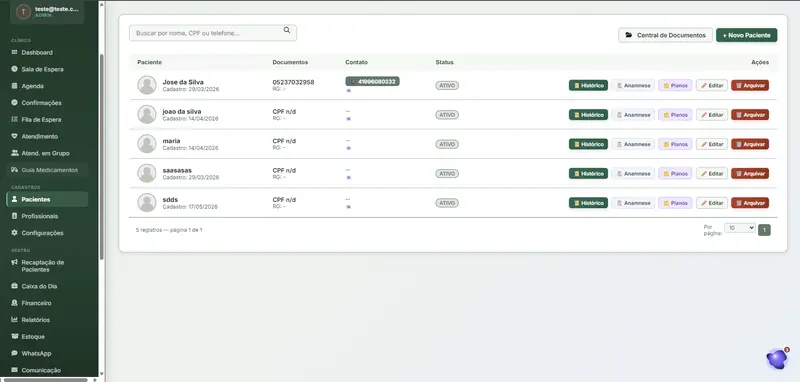
Task: Select Relatórios in the sidebar menu
Action: click(x=35, y=320)
